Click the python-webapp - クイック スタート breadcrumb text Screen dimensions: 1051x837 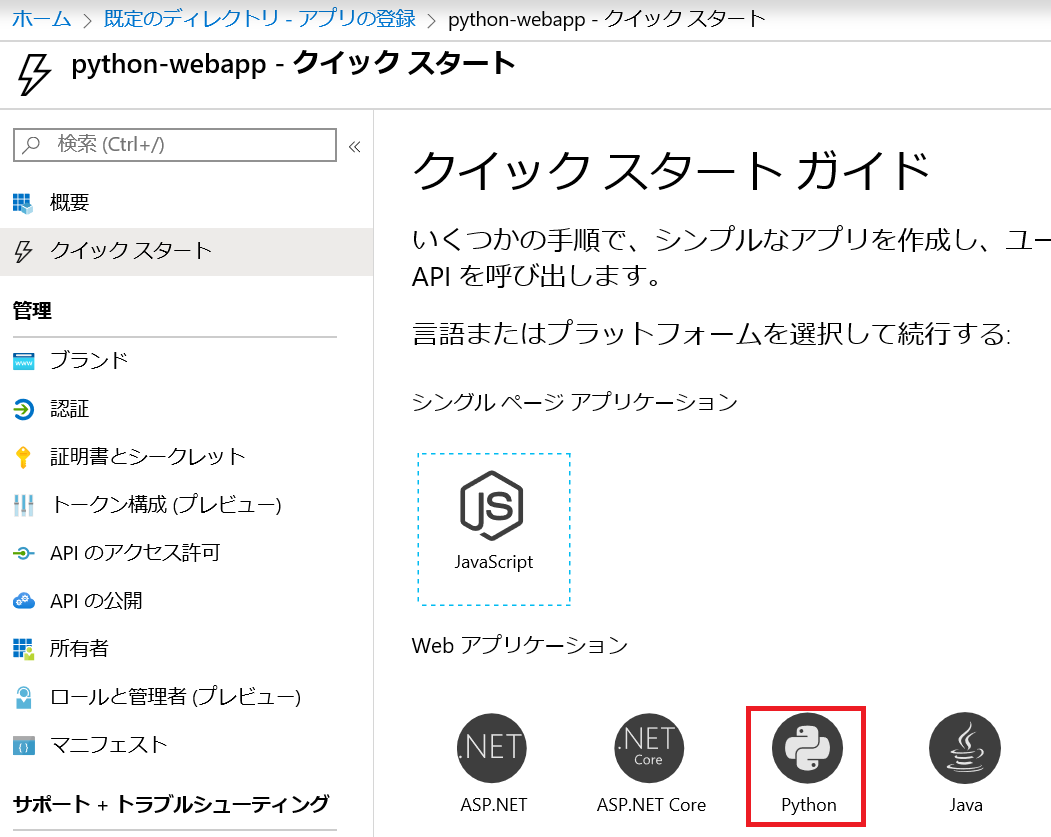(x=607, y=19)
